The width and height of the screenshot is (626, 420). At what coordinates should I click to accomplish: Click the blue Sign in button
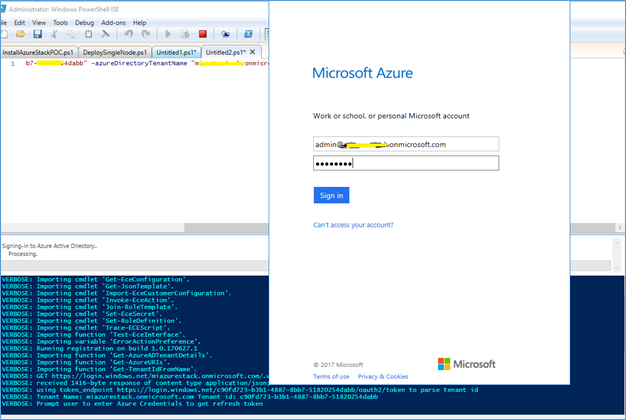331,195
